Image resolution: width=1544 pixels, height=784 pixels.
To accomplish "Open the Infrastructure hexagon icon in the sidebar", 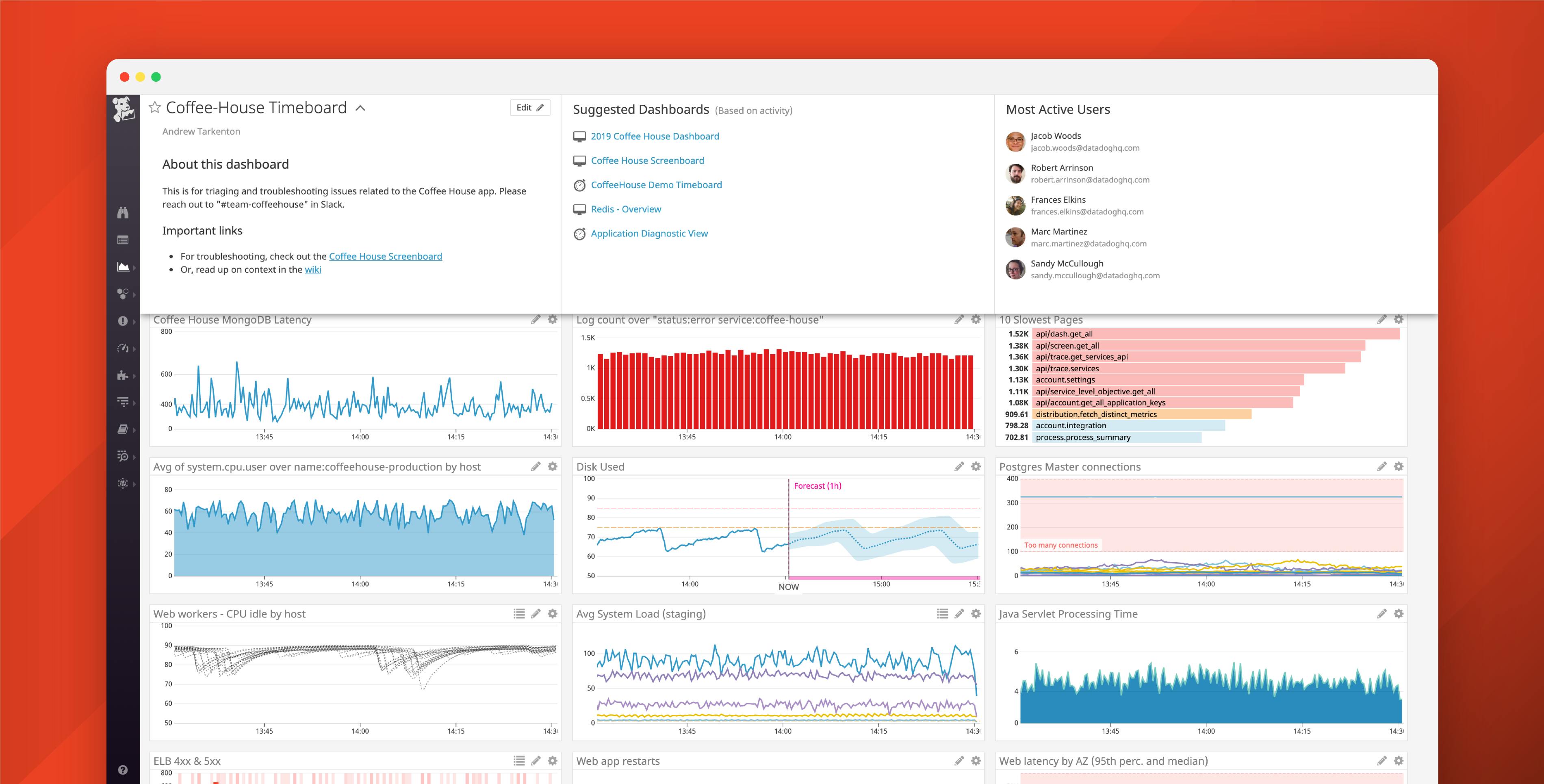I will tap(123, 294).
